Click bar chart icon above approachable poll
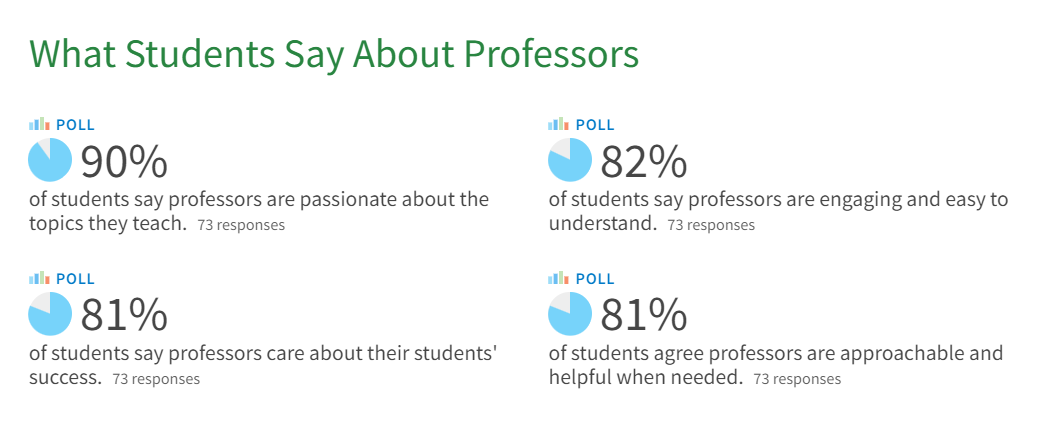 [x=559, y=277]
